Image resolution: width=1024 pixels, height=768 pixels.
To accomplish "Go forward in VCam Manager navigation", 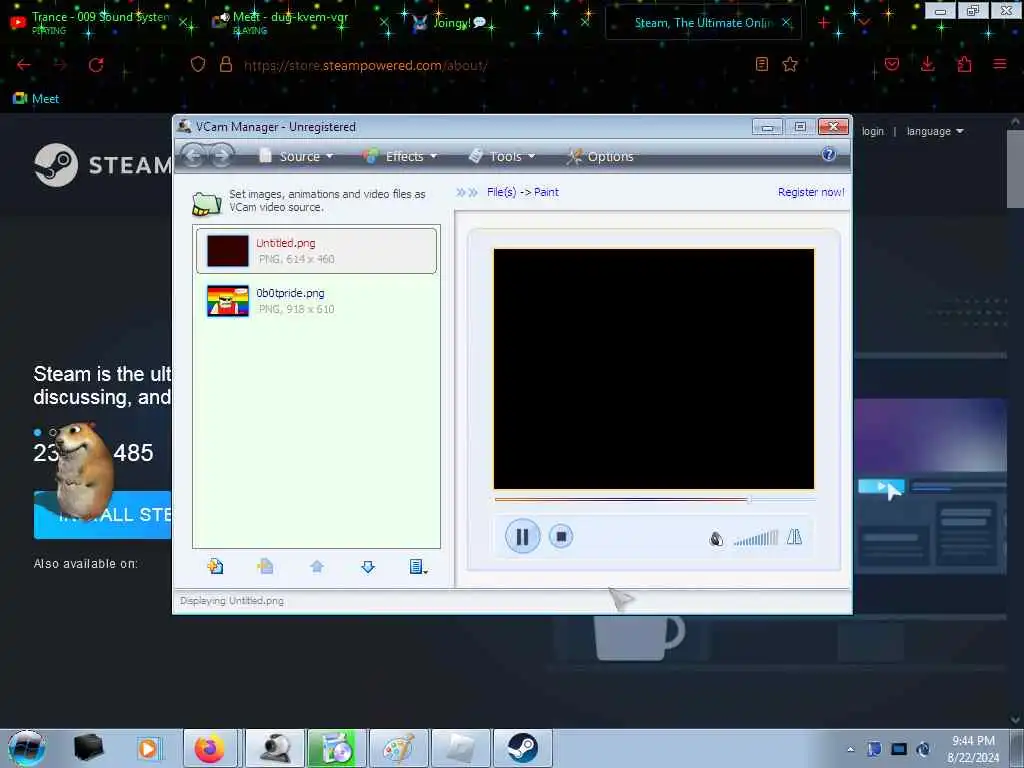I will point(222,156).
